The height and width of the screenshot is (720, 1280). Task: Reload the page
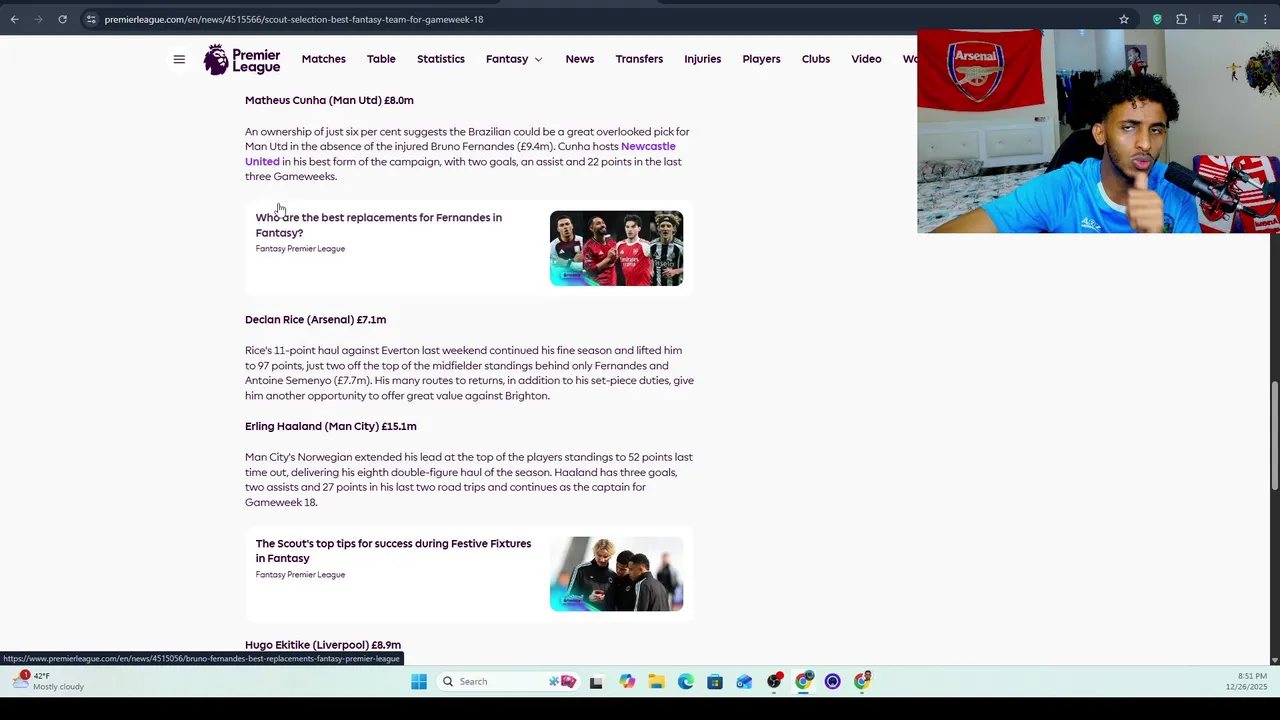click(x=62, y=19)
